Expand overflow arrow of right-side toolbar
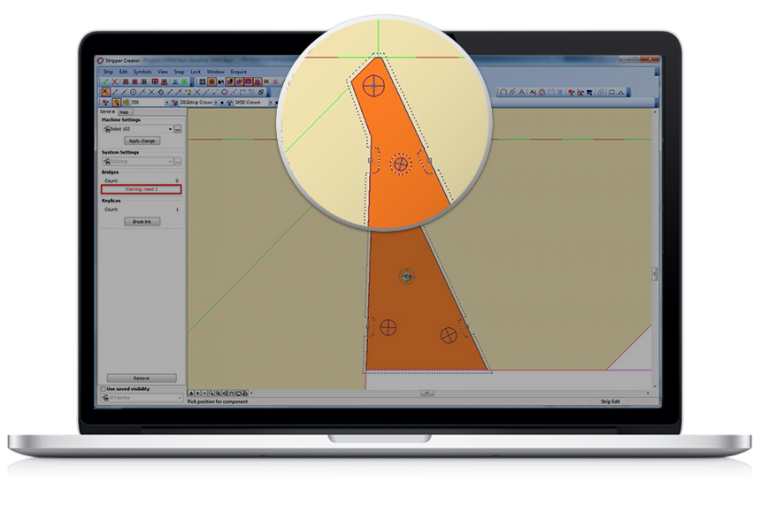This screenshot has height=512, width=768. click(x=628, y=93)
